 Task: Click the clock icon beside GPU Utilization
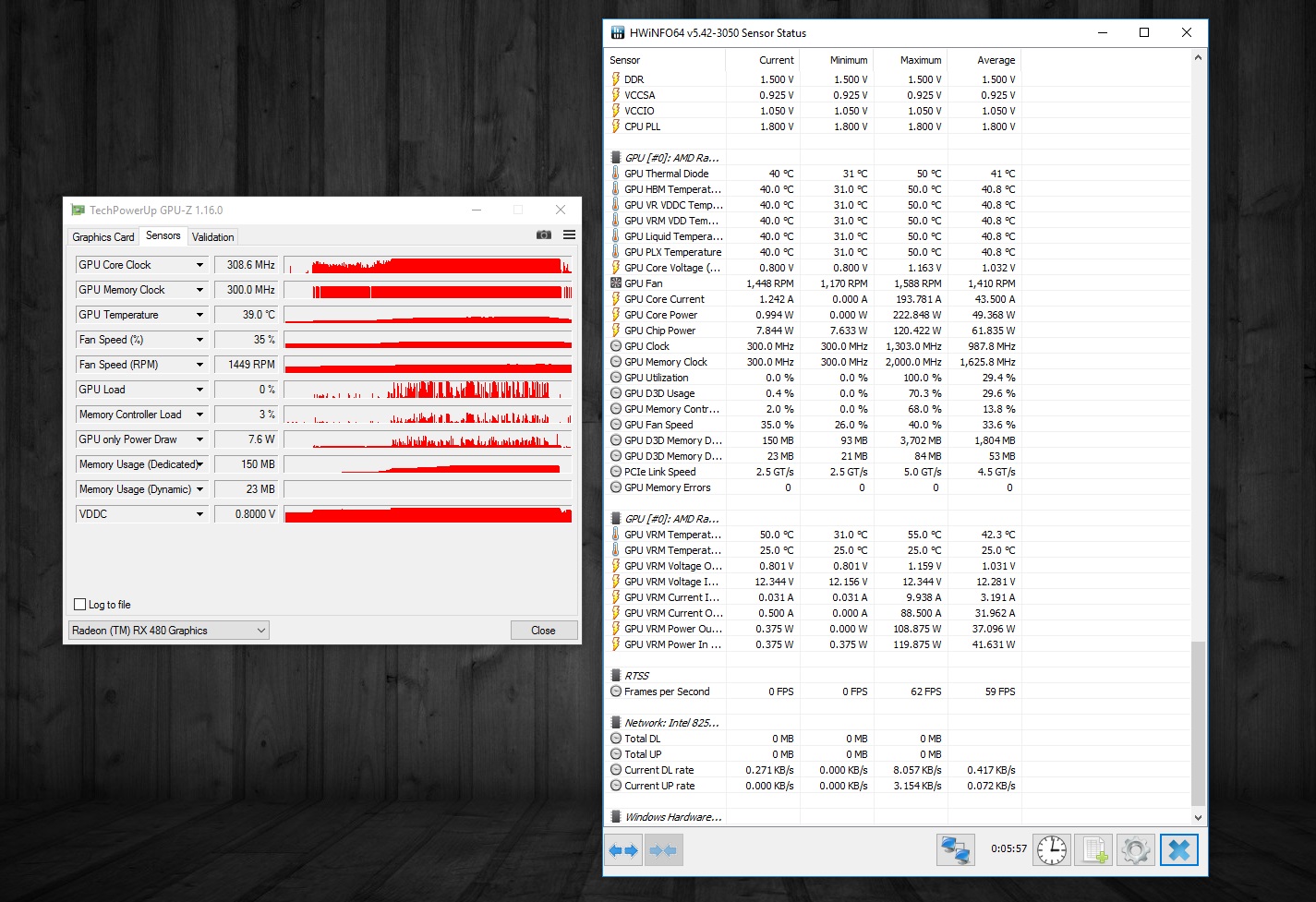tap(616, 378)
